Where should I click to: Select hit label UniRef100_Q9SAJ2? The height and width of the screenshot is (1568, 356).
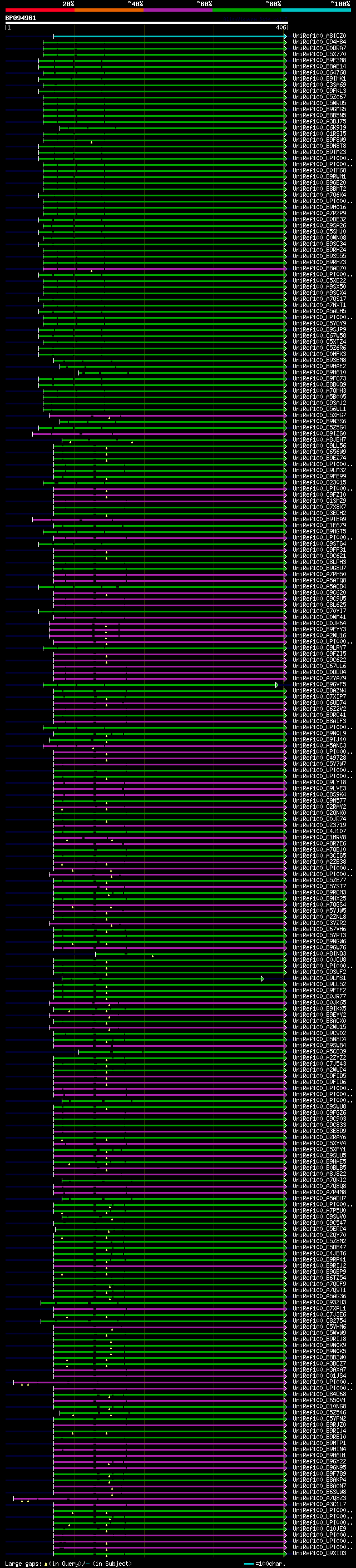pyautogui.click(x=319, y=403)
